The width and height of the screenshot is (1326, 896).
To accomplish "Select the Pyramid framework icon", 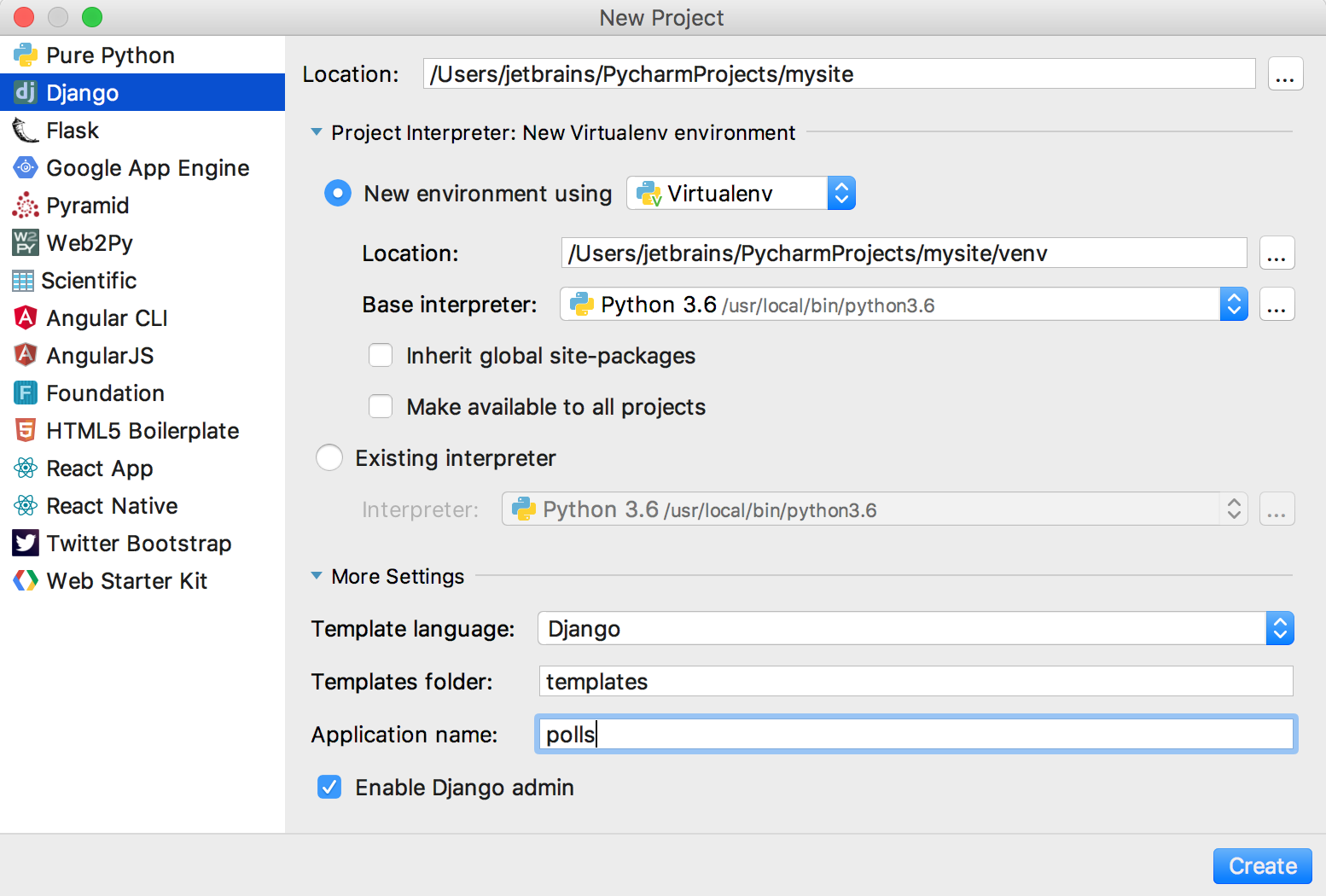I will [x=26, y=205].
